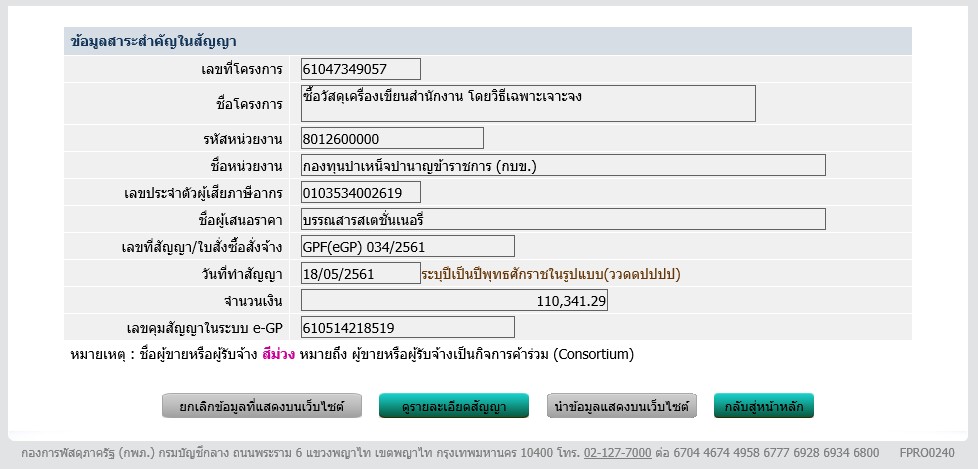Viewport: 978px width, 469px height.
Task: Click the เลขที่โครงการ field showing 61047349057
Action: [360, 69]
